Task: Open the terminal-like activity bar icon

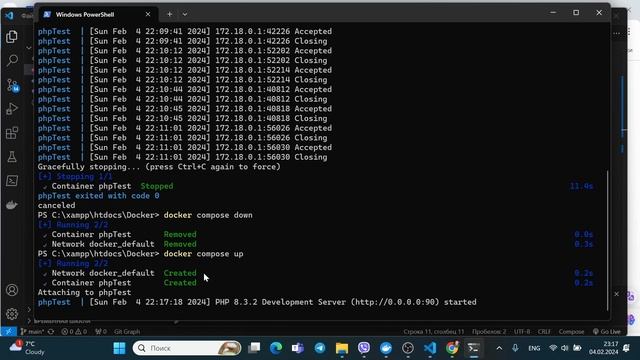Action: click(x=12, y=181)
